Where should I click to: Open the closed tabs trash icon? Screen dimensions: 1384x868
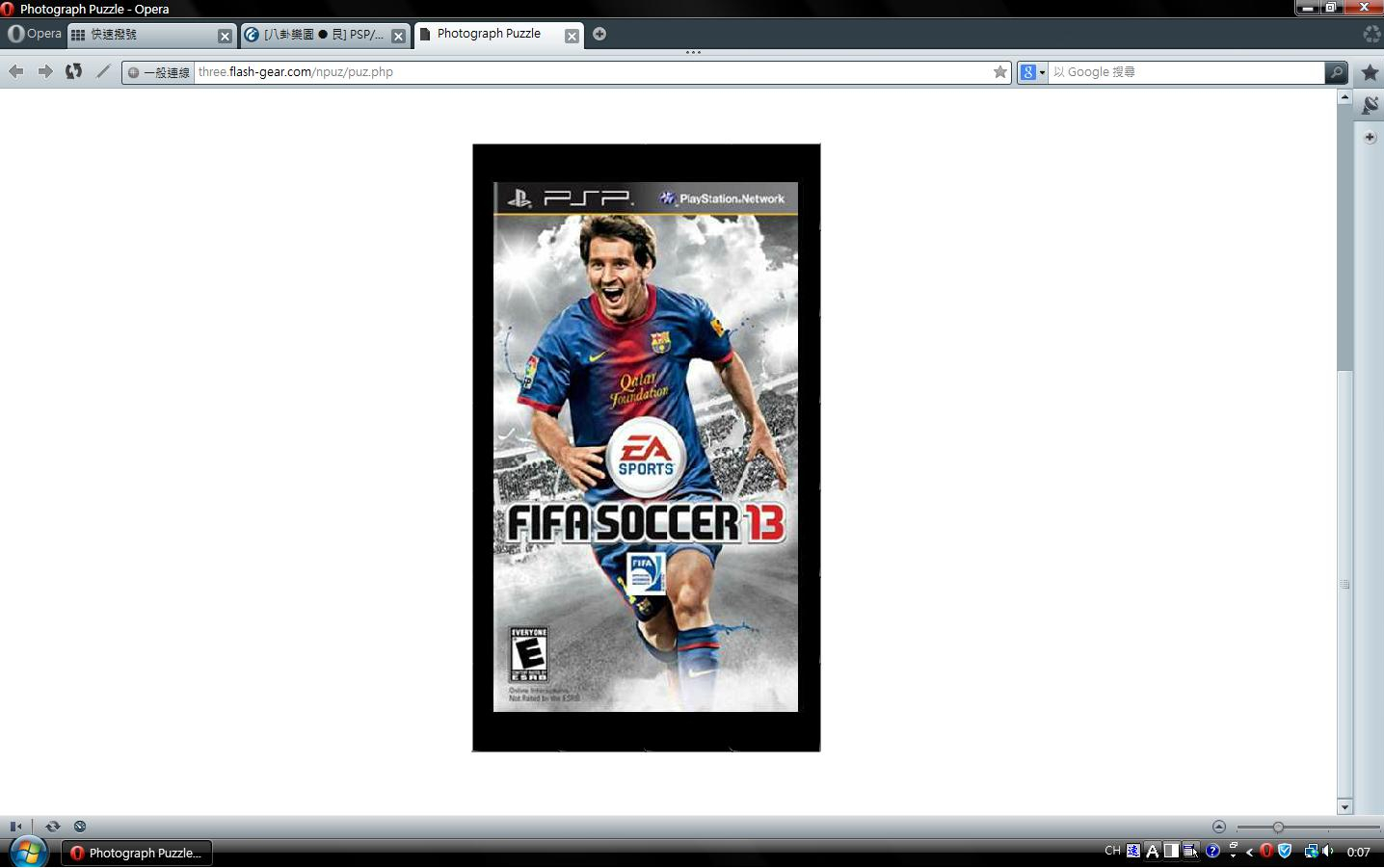tap(1371, 34)
